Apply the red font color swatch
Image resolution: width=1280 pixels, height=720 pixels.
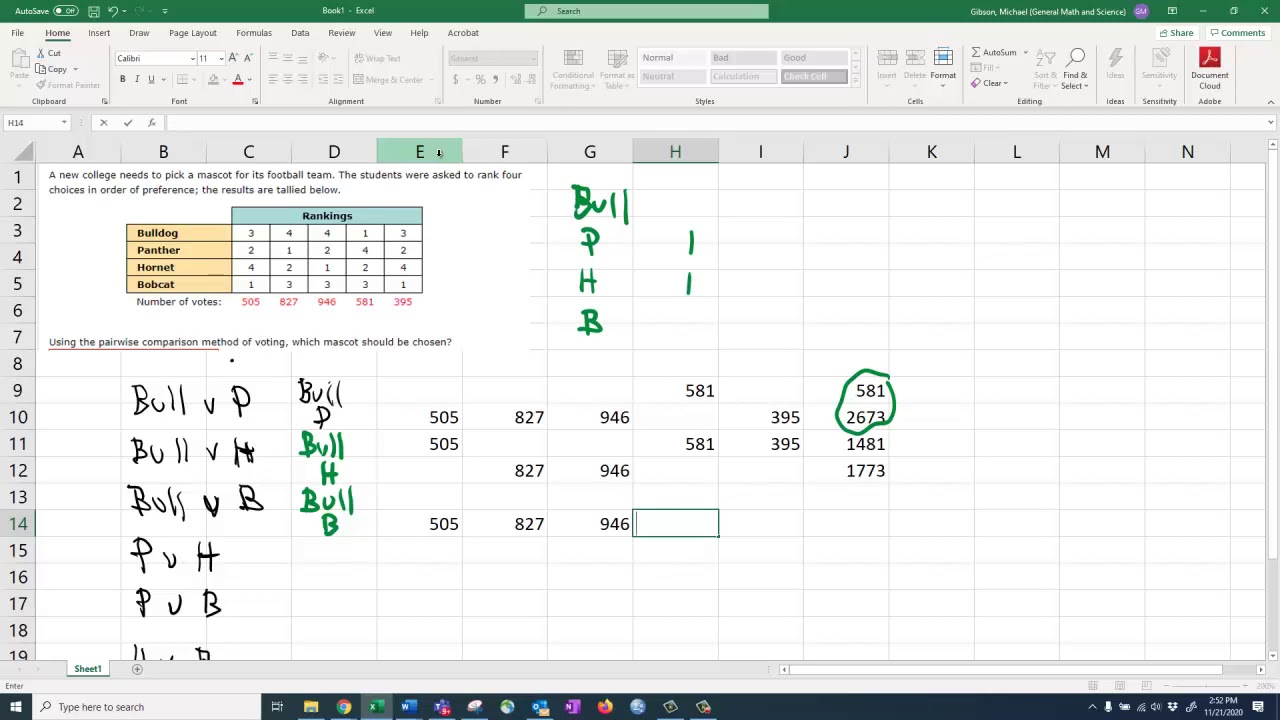tap(238, 80)
